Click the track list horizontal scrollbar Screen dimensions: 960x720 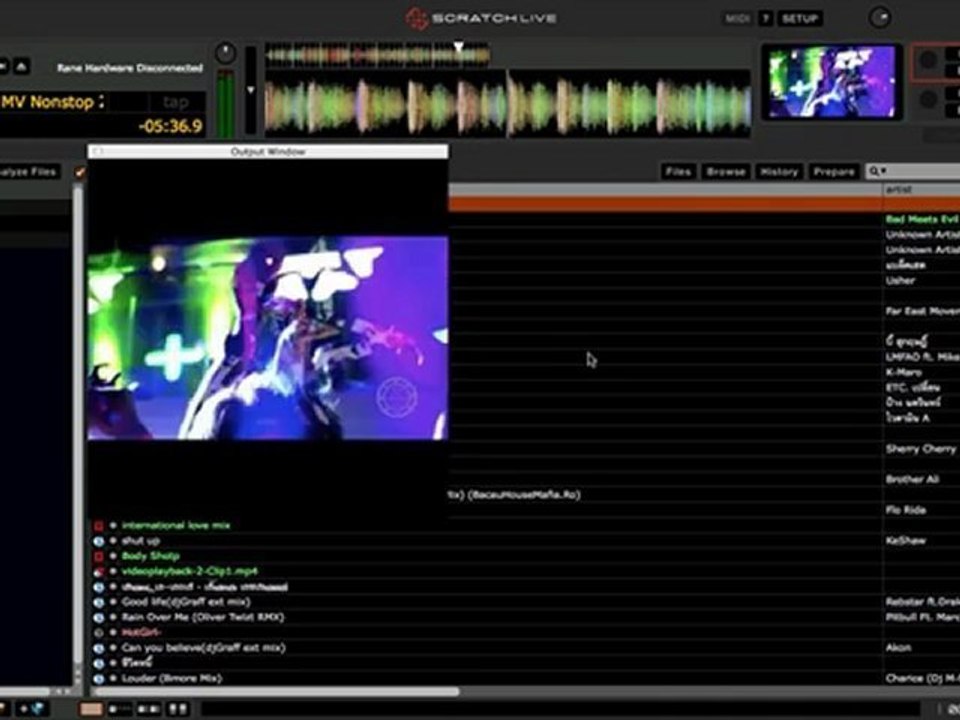276,691
